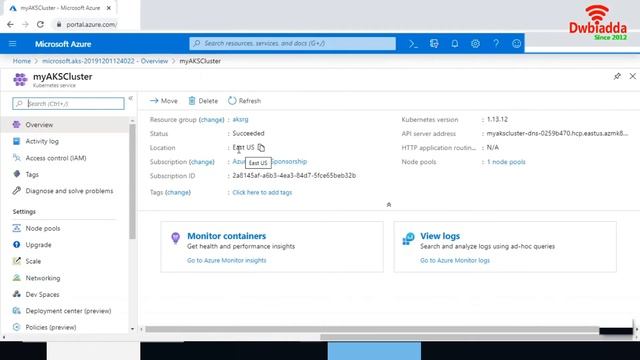Select Overview in the left menu
The height and width of the screenshot is (360, 640).
(x=65, y=124)
